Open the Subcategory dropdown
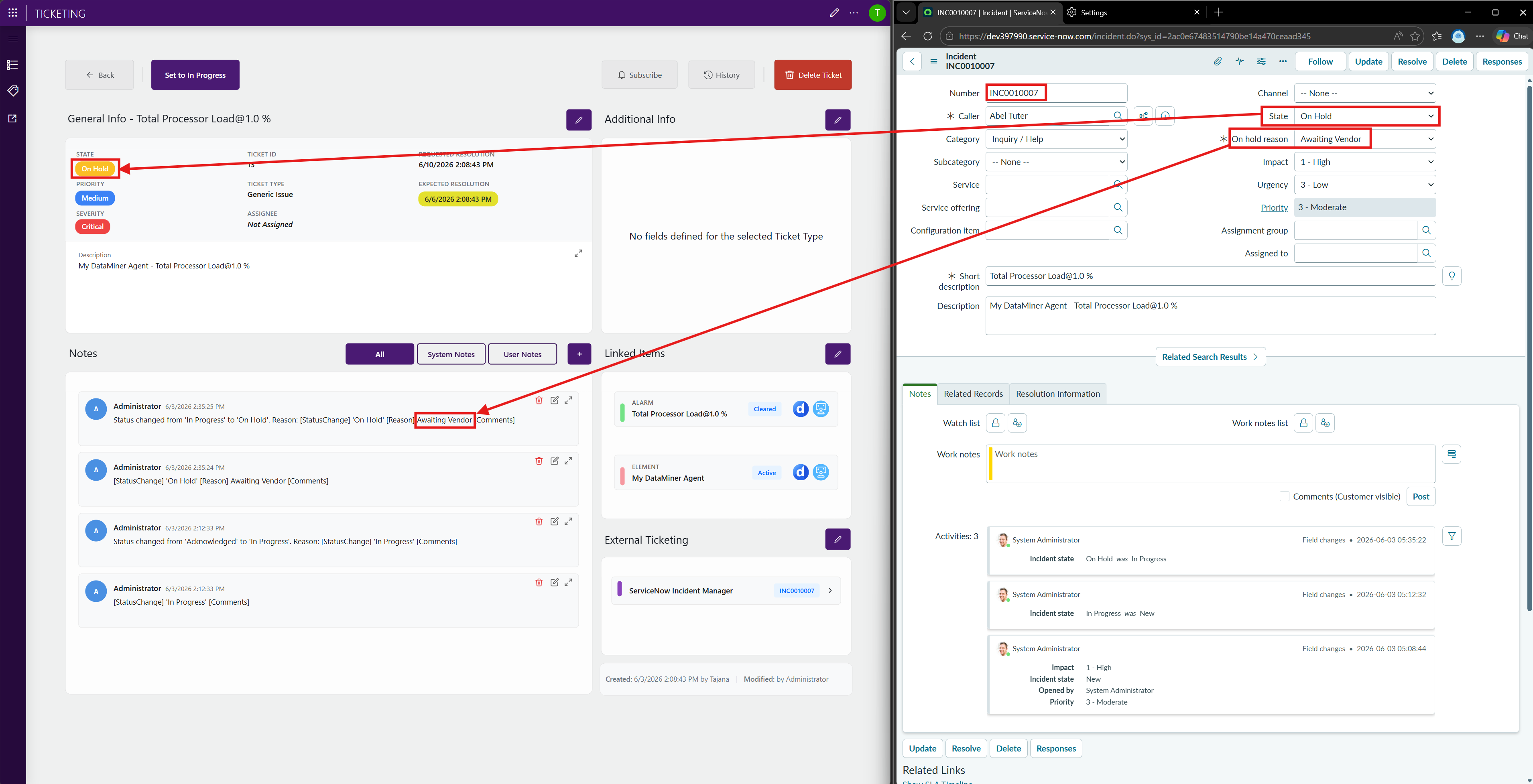 (x=1056, y=162)
